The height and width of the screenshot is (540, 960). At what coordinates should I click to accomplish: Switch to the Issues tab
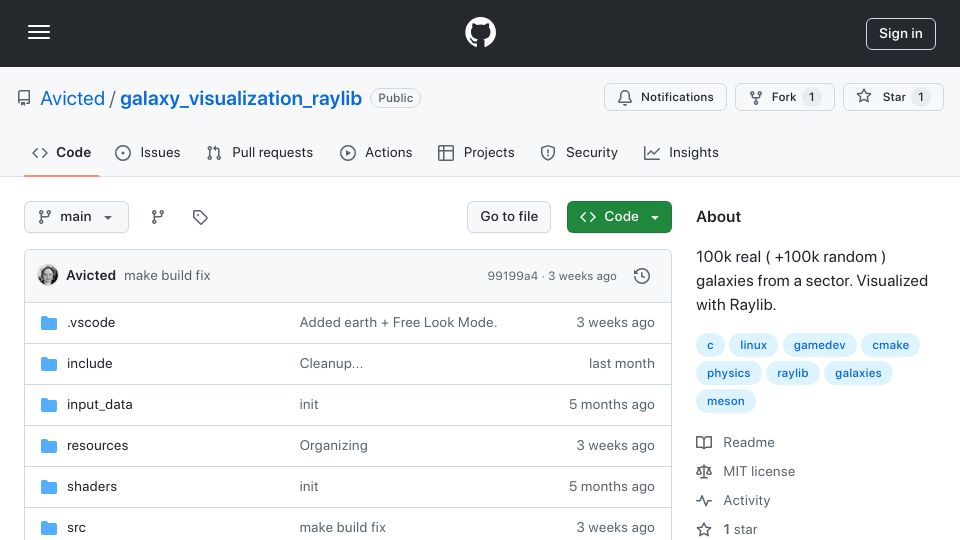(148, 152)
